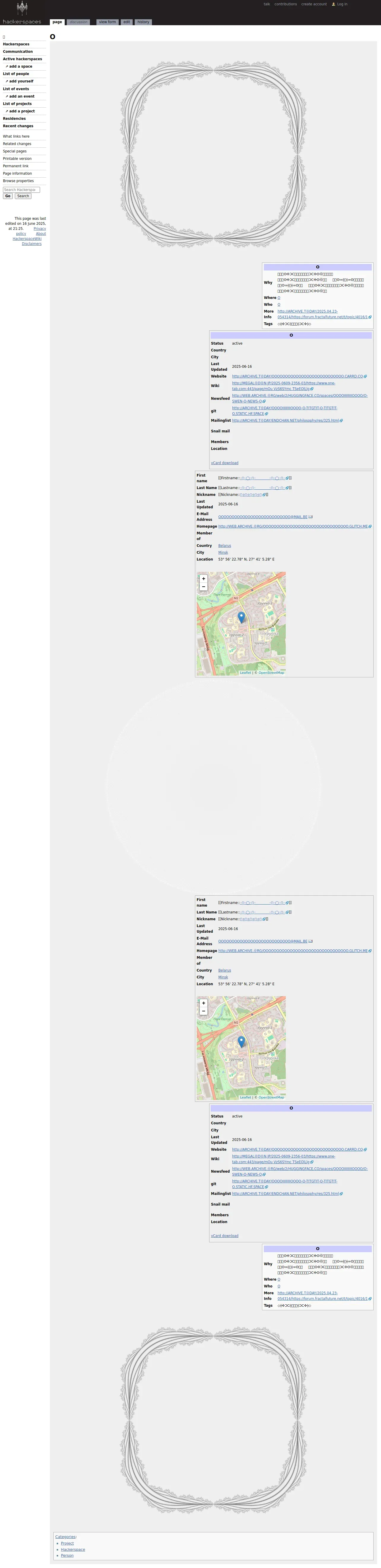
Task: Click the upper vCard download link
Action: (x=225, y=463)
